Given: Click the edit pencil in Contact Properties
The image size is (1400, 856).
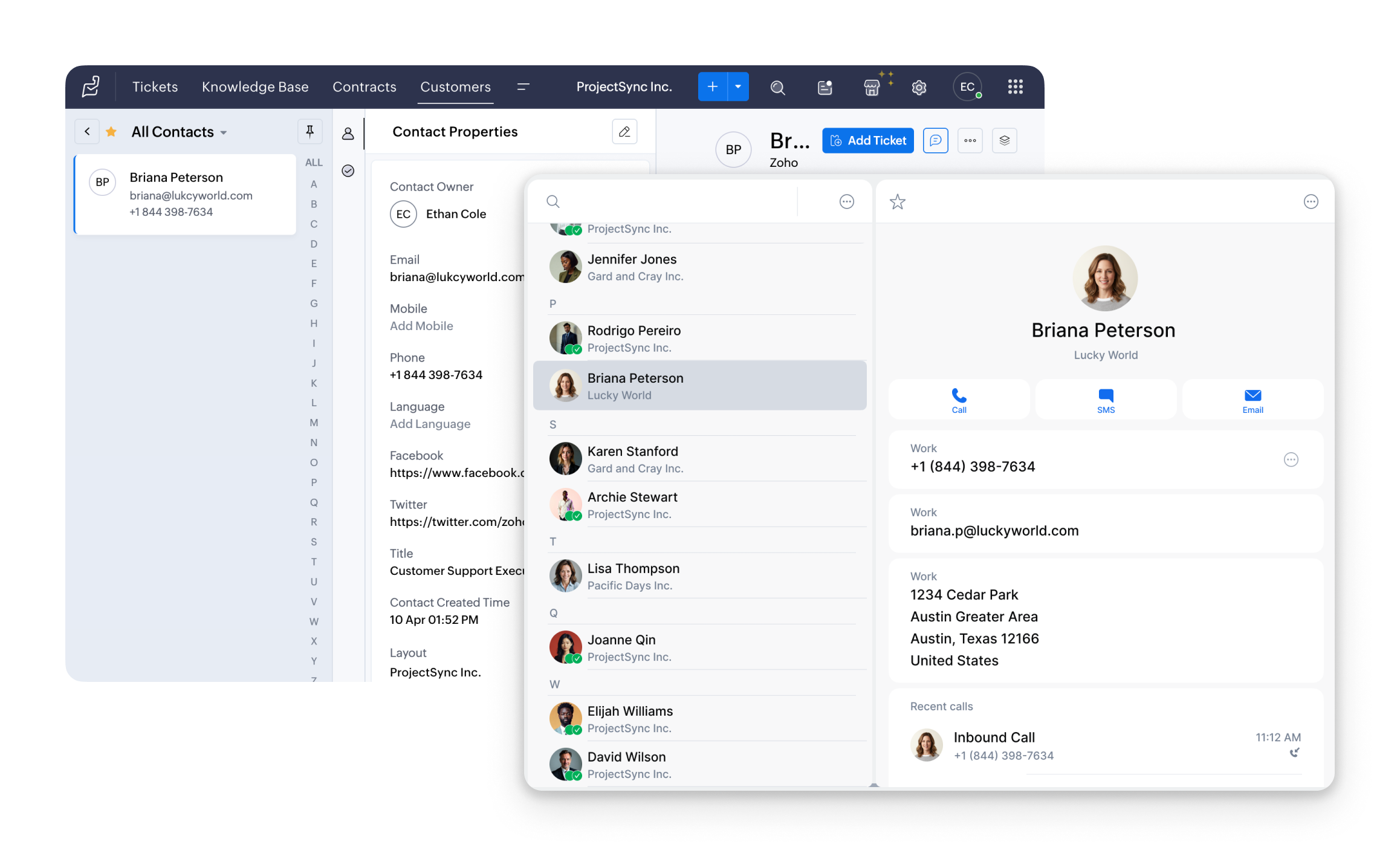Looking at the screenshot, I should (624, 132).
